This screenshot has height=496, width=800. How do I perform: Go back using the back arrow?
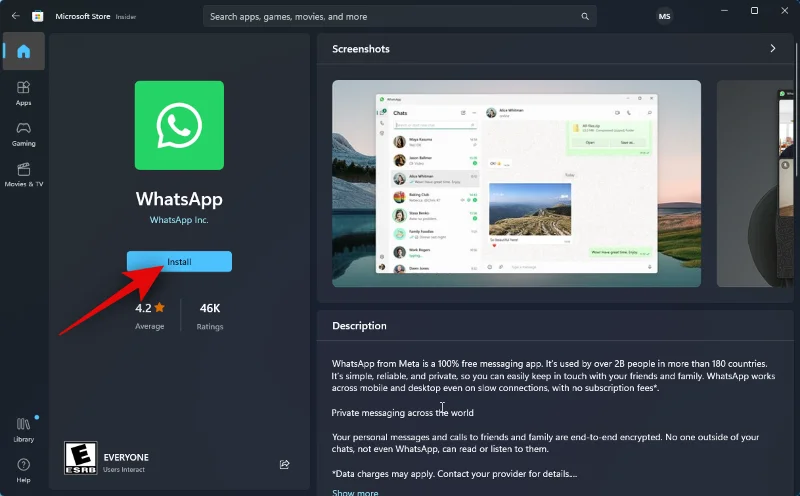[x=16, y=16]
